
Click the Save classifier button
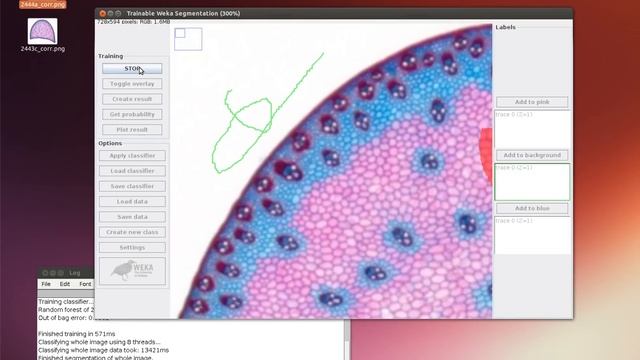coord(132,186)
